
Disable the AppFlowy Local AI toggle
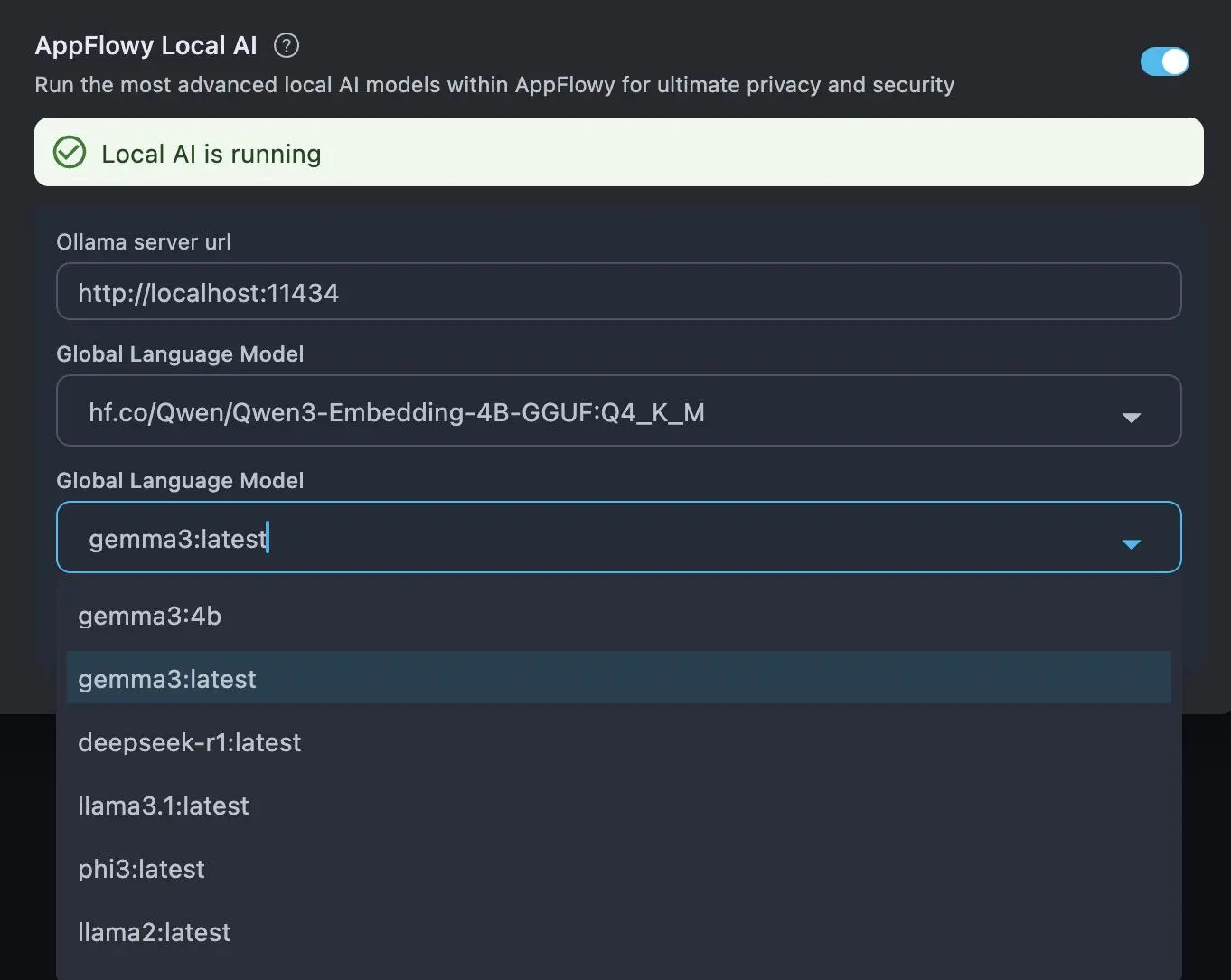pyautogui.click(x=1164, y=61)
